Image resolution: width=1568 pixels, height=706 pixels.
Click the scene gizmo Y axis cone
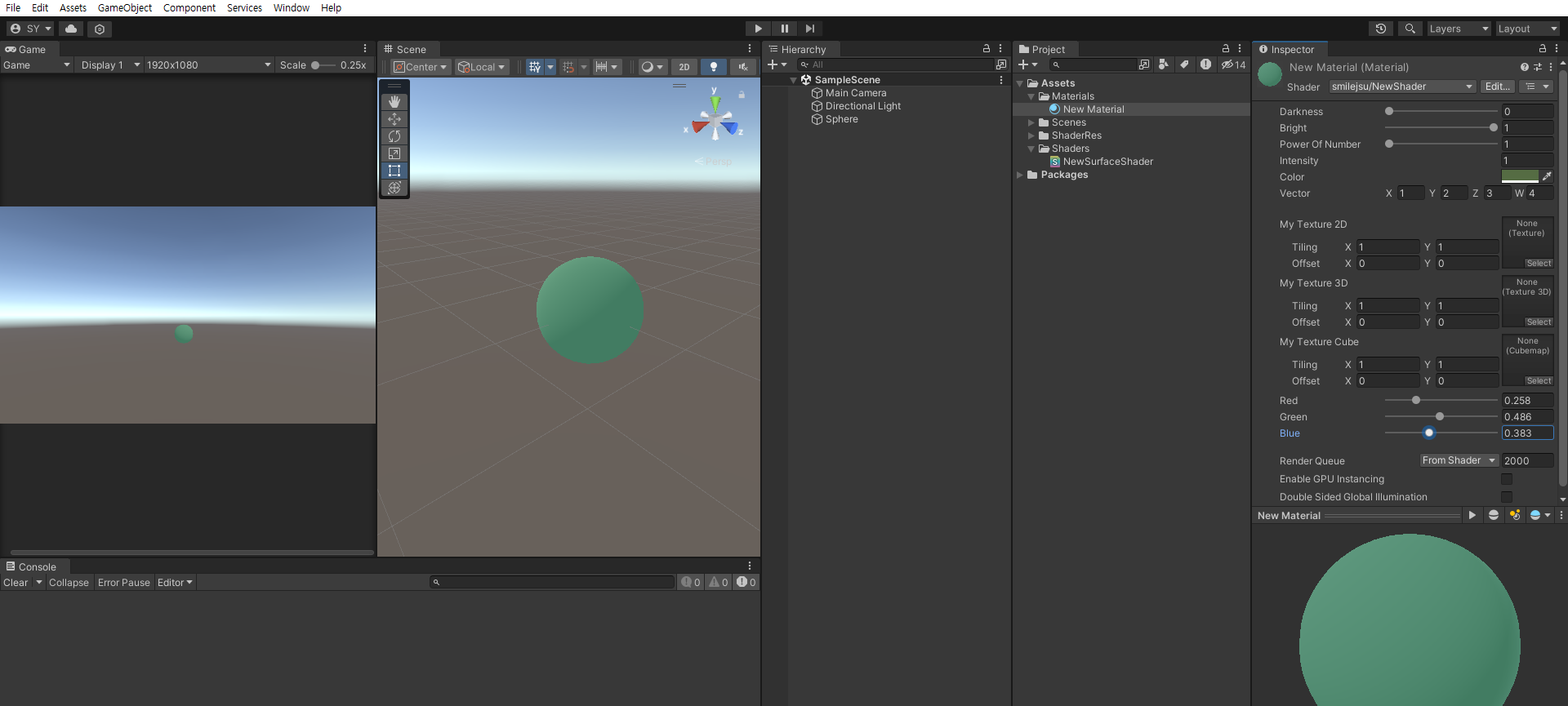click(715, 104)
